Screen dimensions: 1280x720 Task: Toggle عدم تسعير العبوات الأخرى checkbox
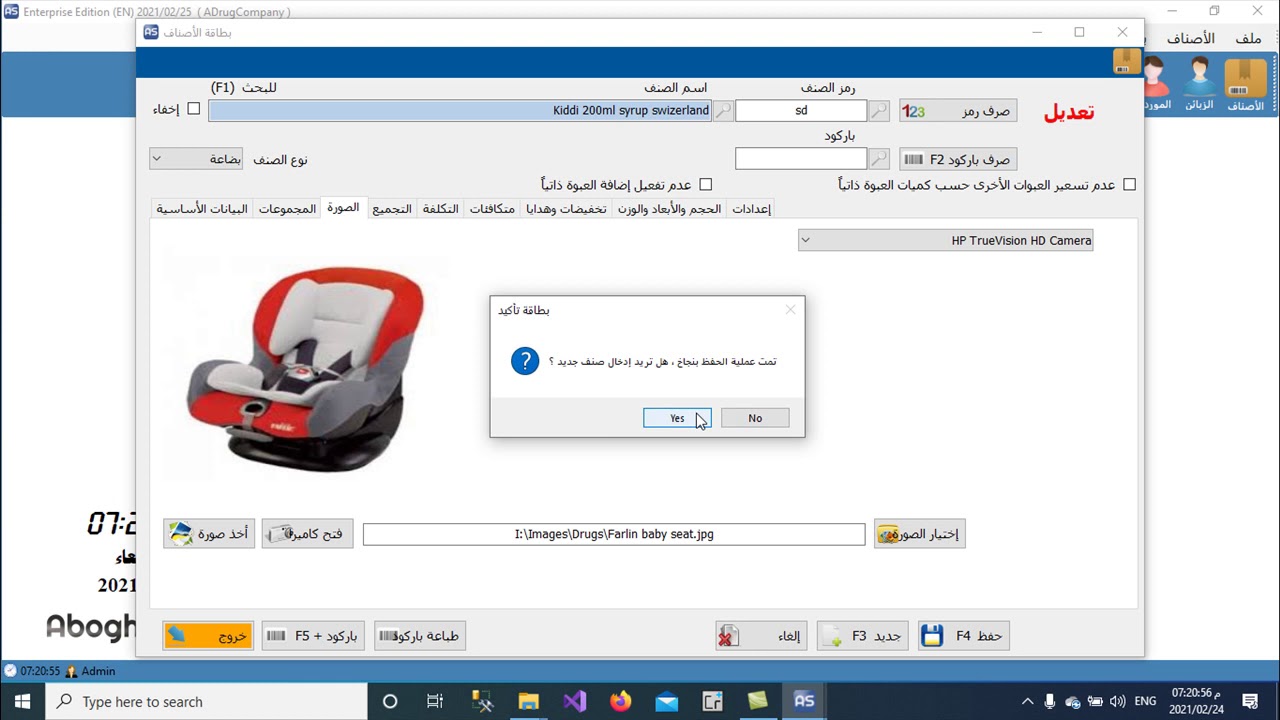tap(1129, 184)
